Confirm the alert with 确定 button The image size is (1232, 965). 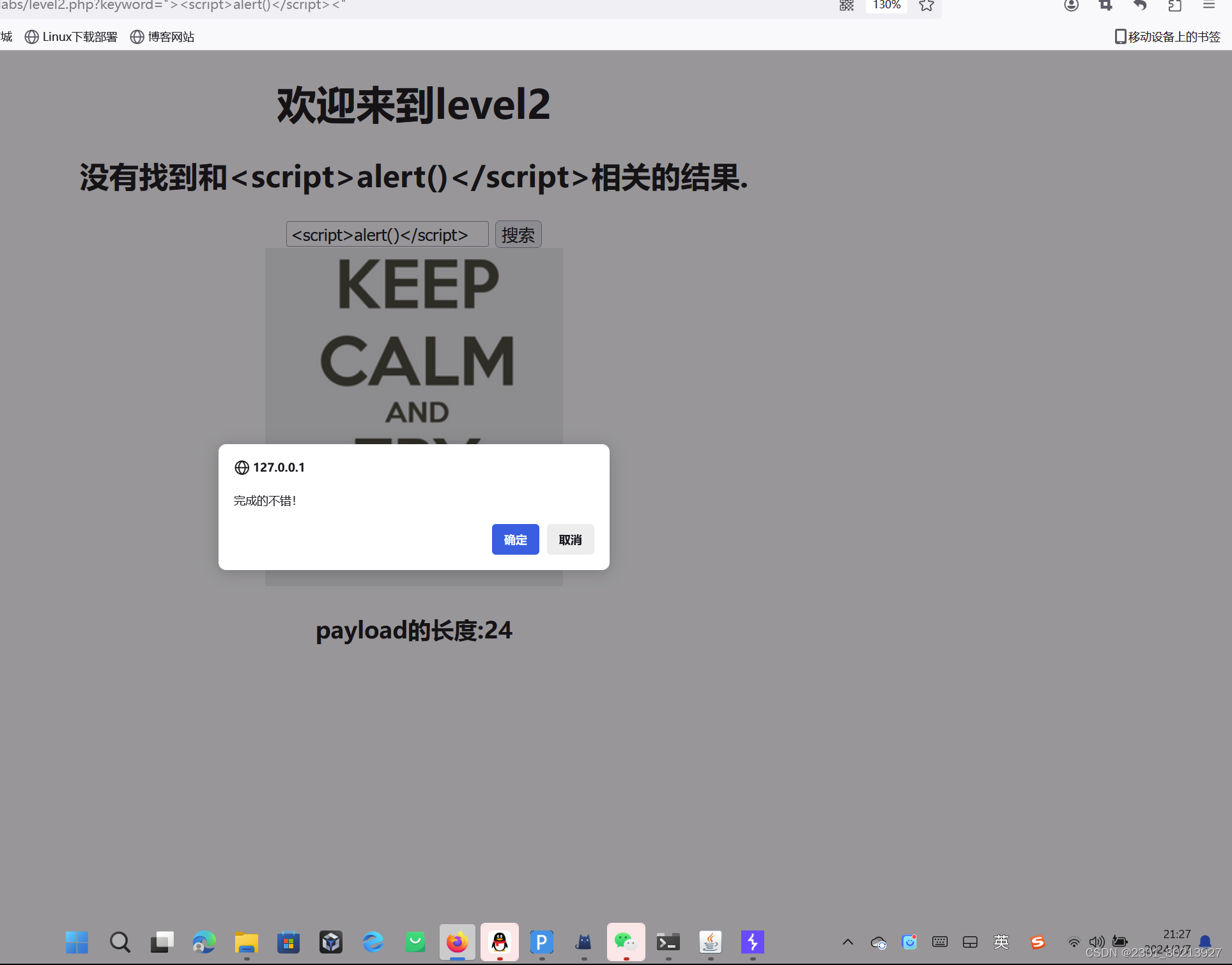tap(515, 539)
